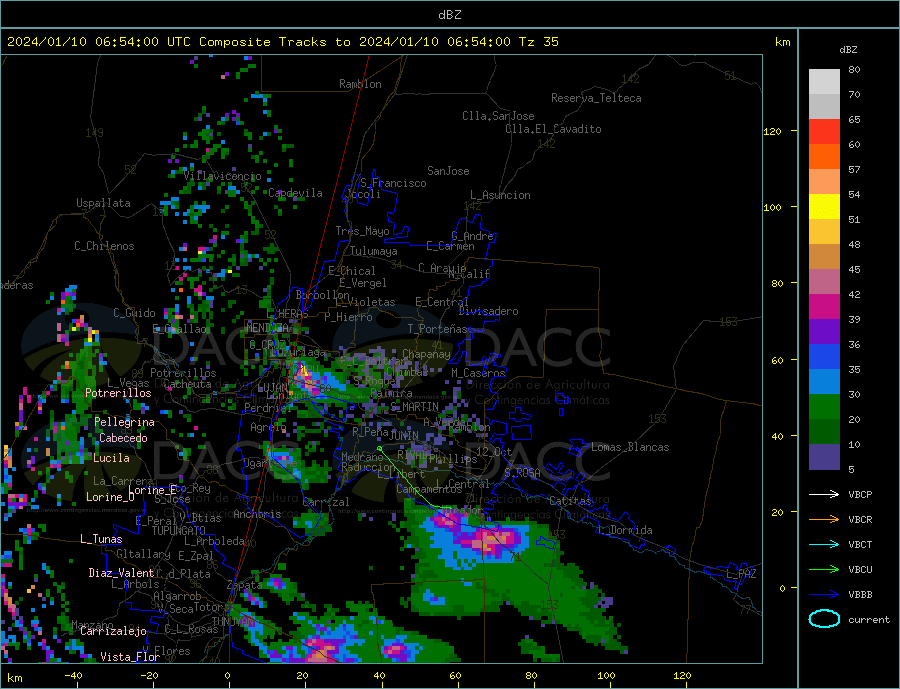Viewport: 900px width, 689px height.
Task: Click the 'Tres_Mayo' map label
Action: pos(363,231)
